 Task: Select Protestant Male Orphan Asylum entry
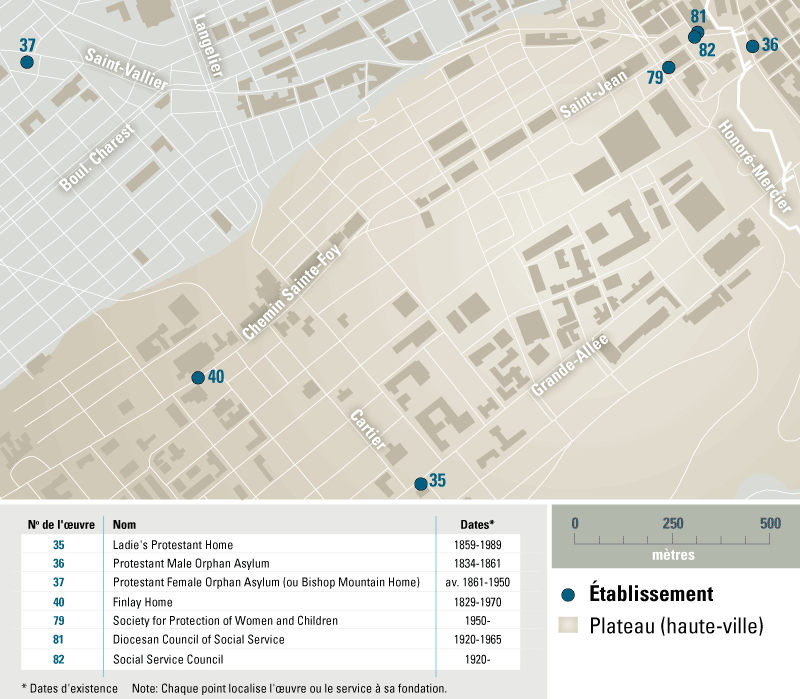[x=191, y=564]
